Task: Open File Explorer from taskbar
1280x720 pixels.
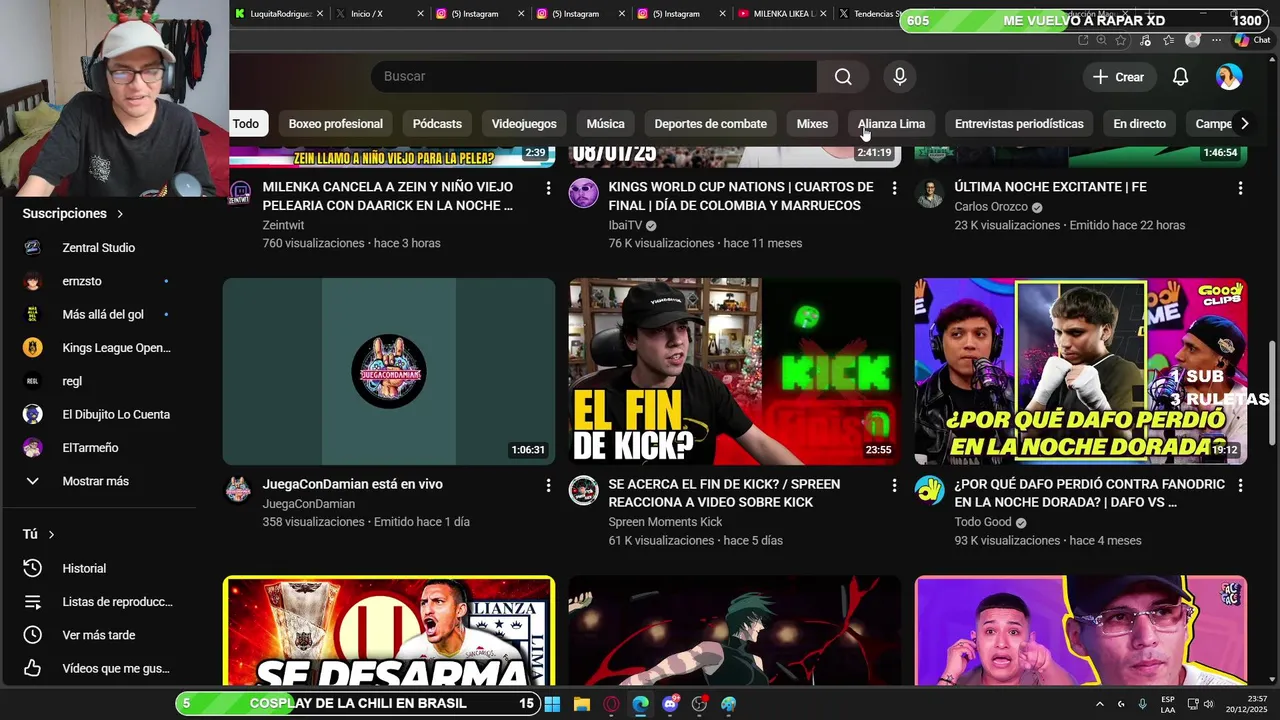Action: coord(582,704)
